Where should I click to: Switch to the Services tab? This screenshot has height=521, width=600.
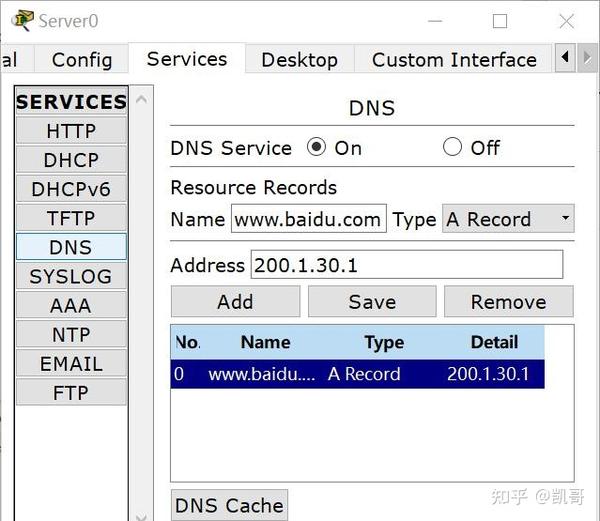187,59
